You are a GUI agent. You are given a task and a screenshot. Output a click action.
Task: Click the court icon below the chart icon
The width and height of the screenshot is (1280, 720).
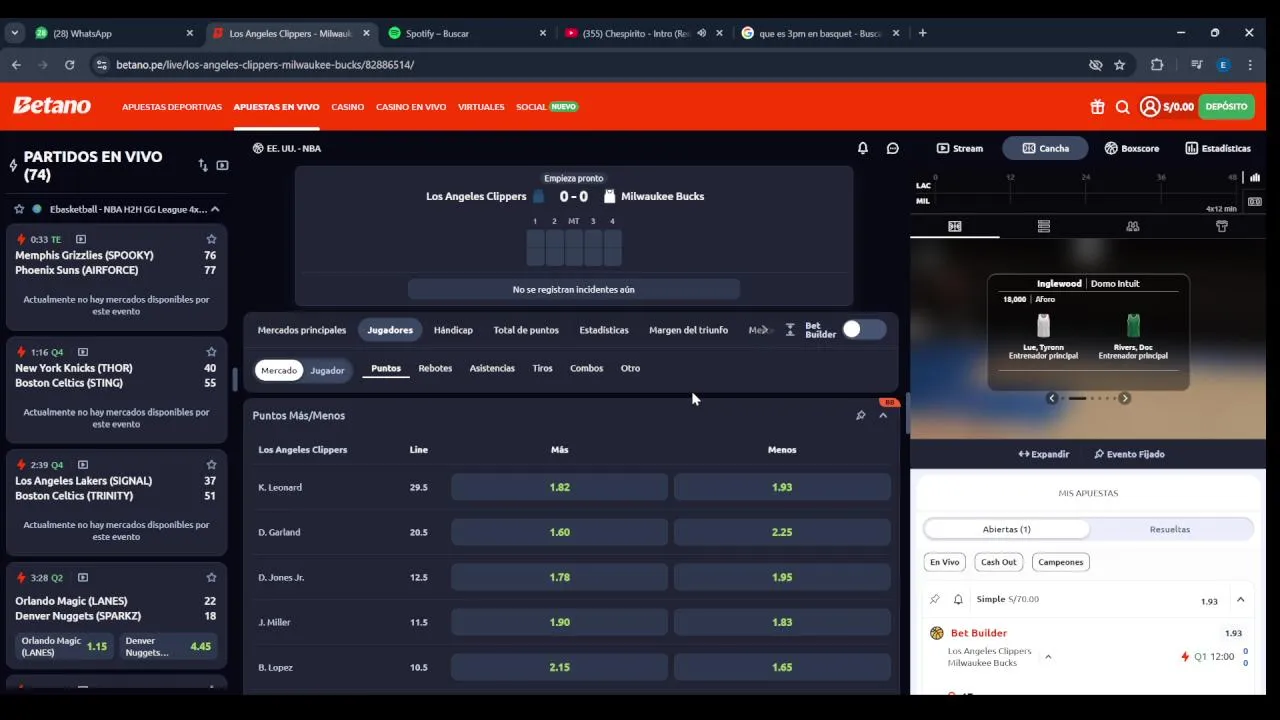pyautogui.click(x=1255, y=201)
